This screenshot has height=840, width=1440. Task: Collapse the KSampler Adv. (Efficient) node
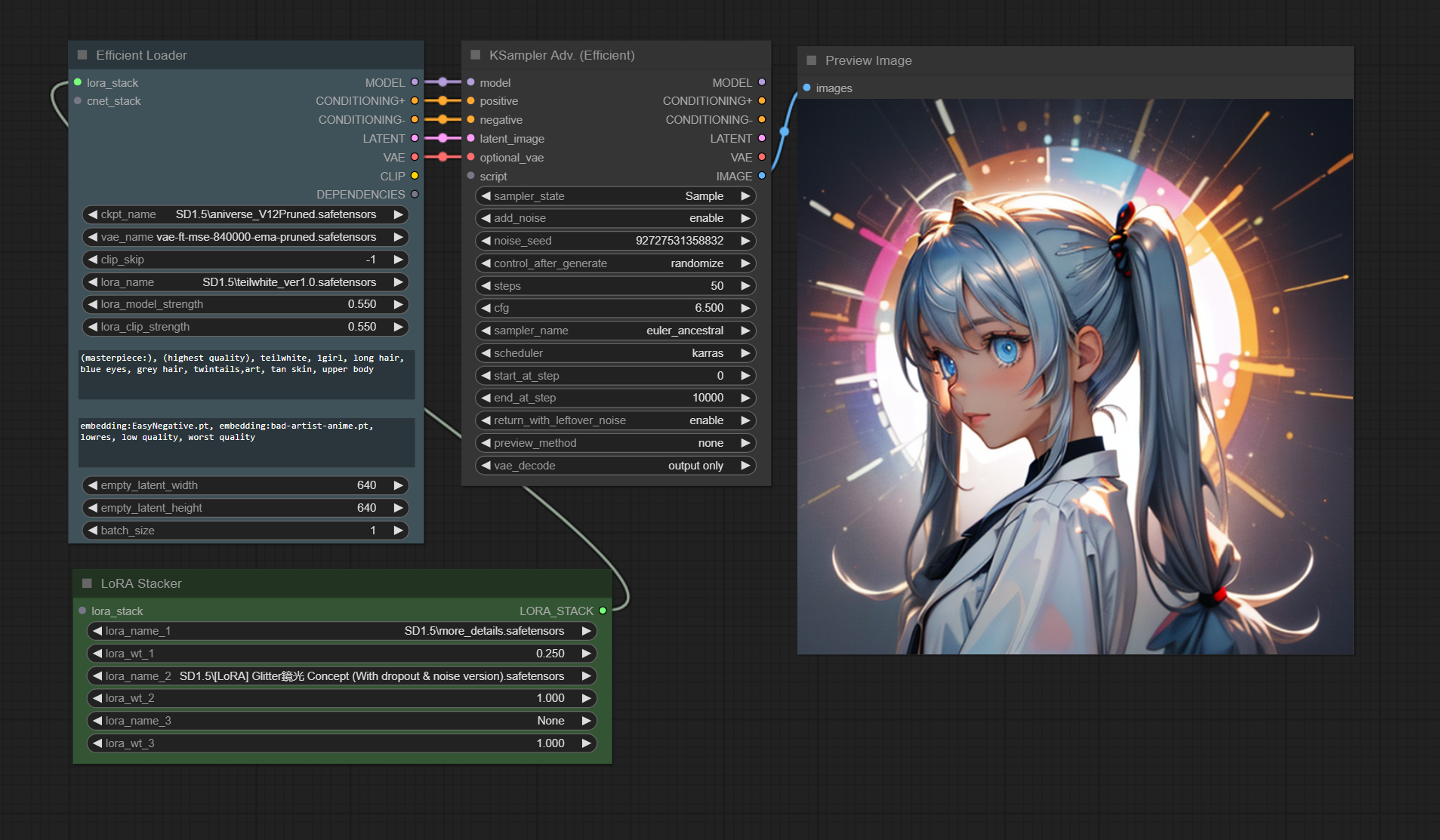[476, 55]
